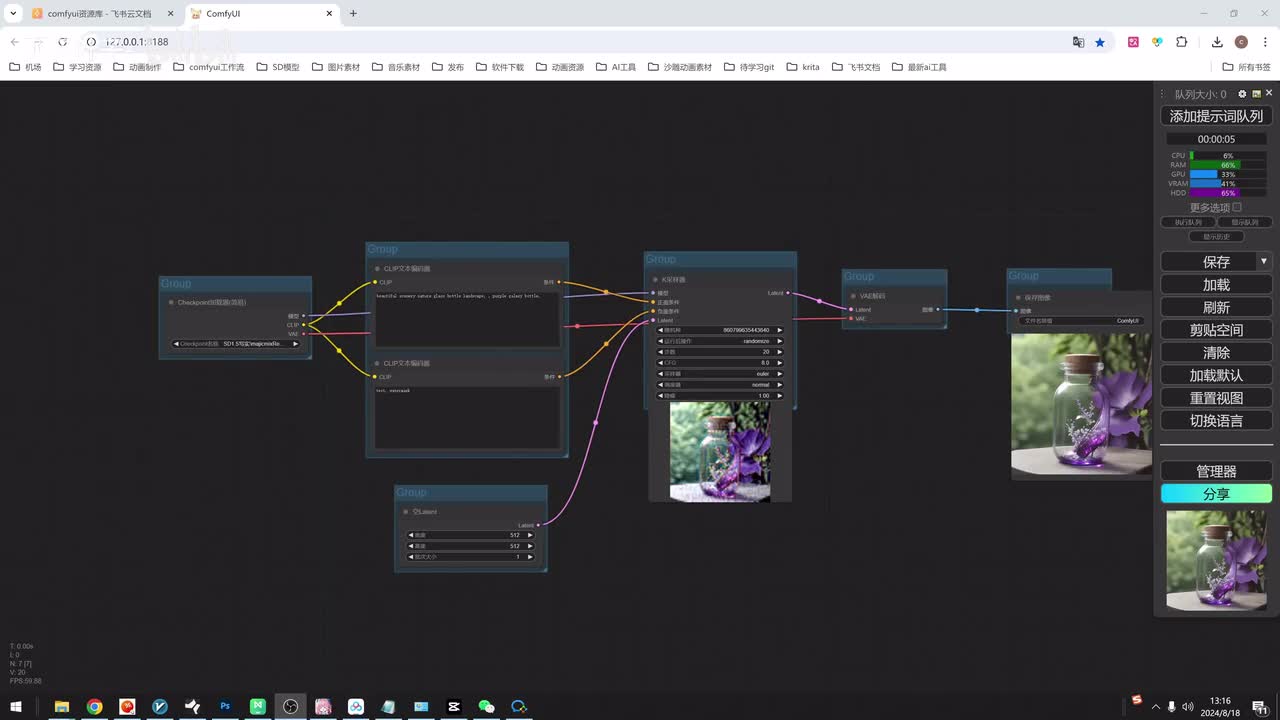This screenshot has height=720, width=1280.
Task: Decrease the CFG value of 8.0
Action: click(661, 363)
